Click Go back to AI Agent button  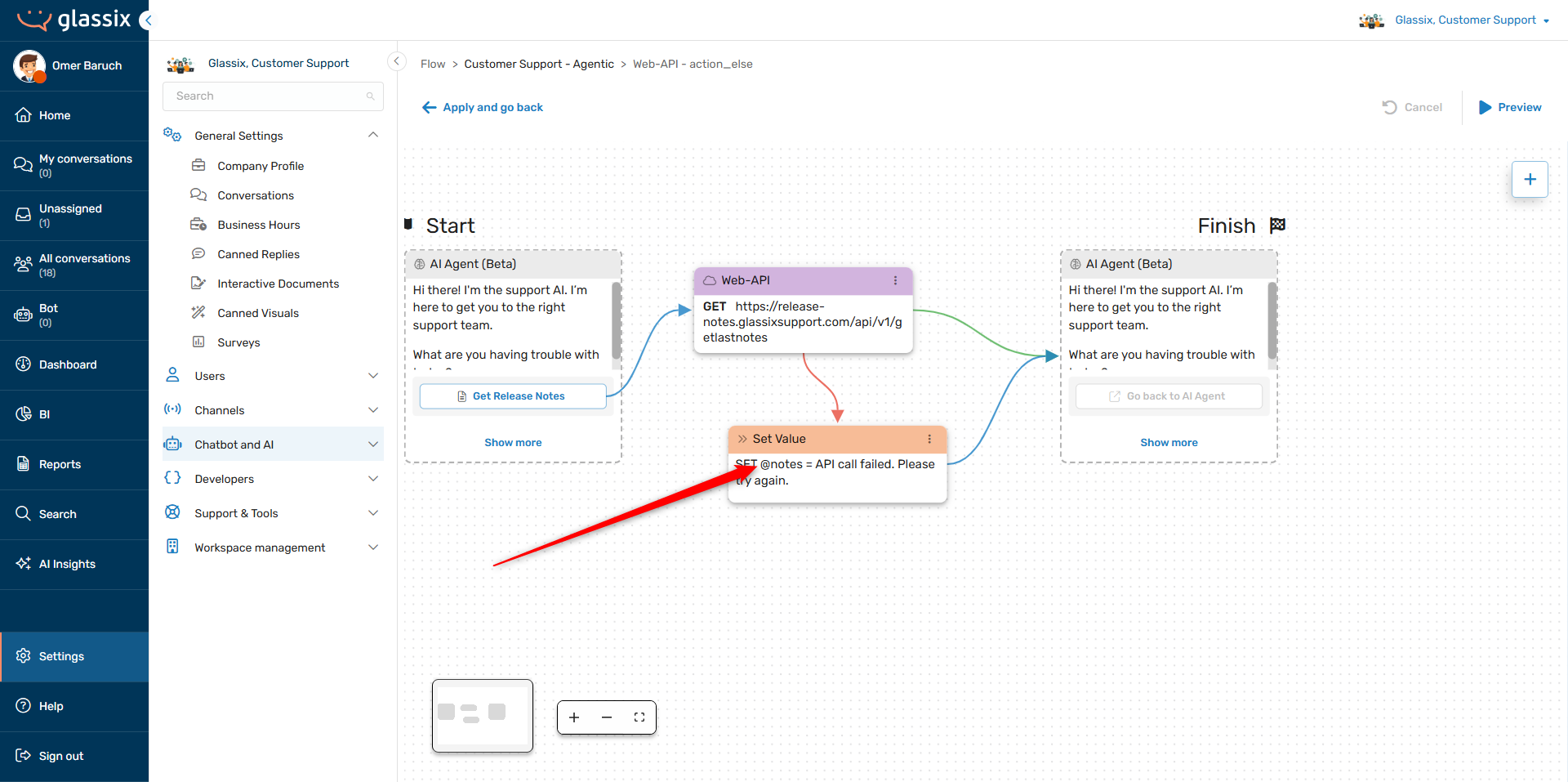(x=1169, y=396)
